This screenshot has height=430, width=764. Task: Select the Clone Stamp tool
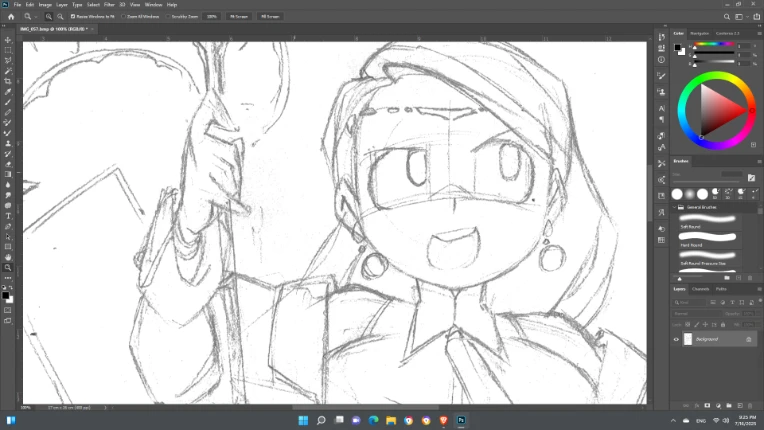[8, 143]
